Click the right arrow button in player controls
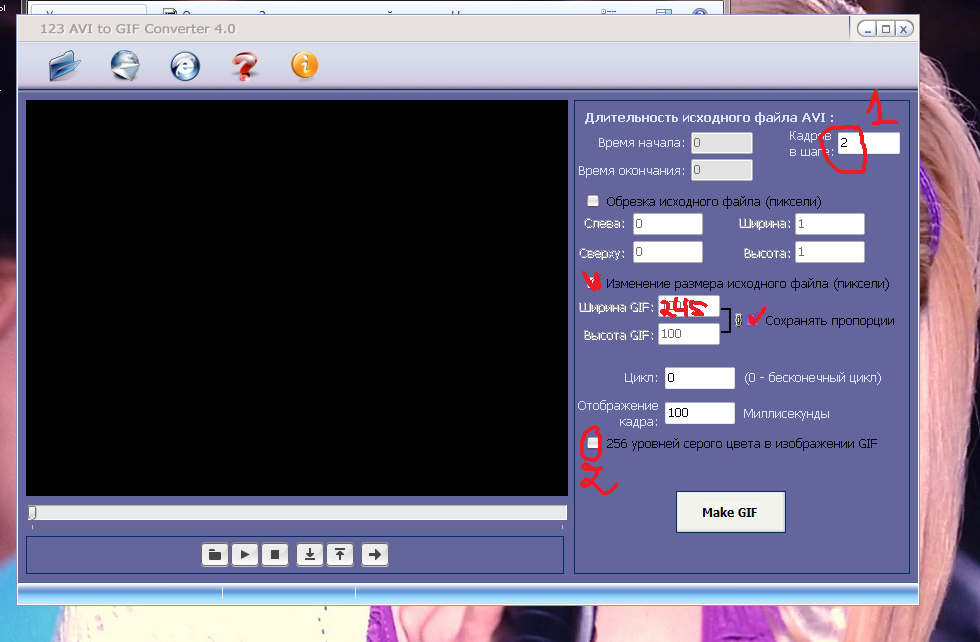 click(375, 554)
